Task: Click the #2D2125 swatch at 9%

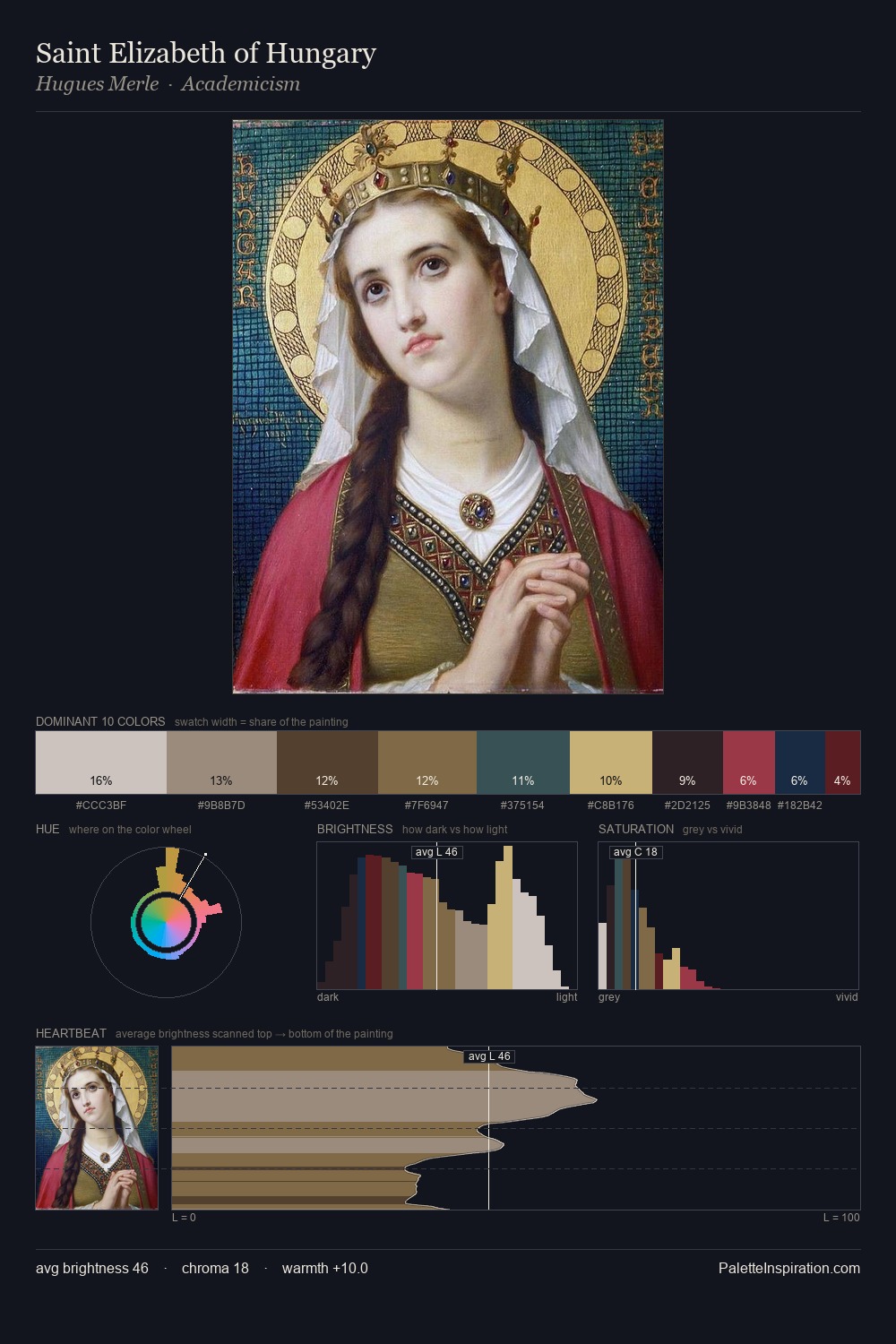Action: (x=687, y=762)
